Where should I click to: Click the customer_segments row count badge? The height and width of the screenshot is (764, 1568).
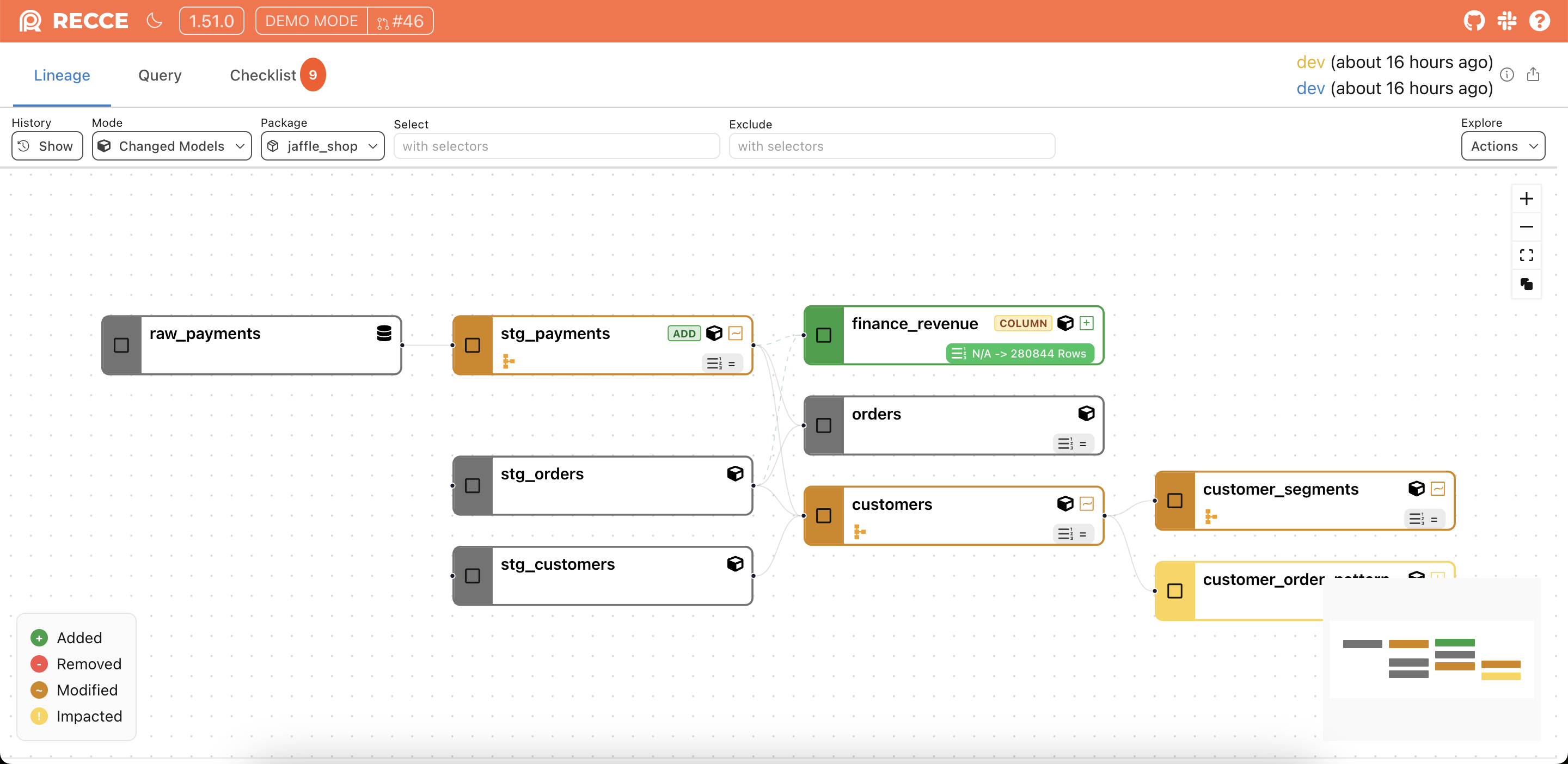coord(1424,519)
